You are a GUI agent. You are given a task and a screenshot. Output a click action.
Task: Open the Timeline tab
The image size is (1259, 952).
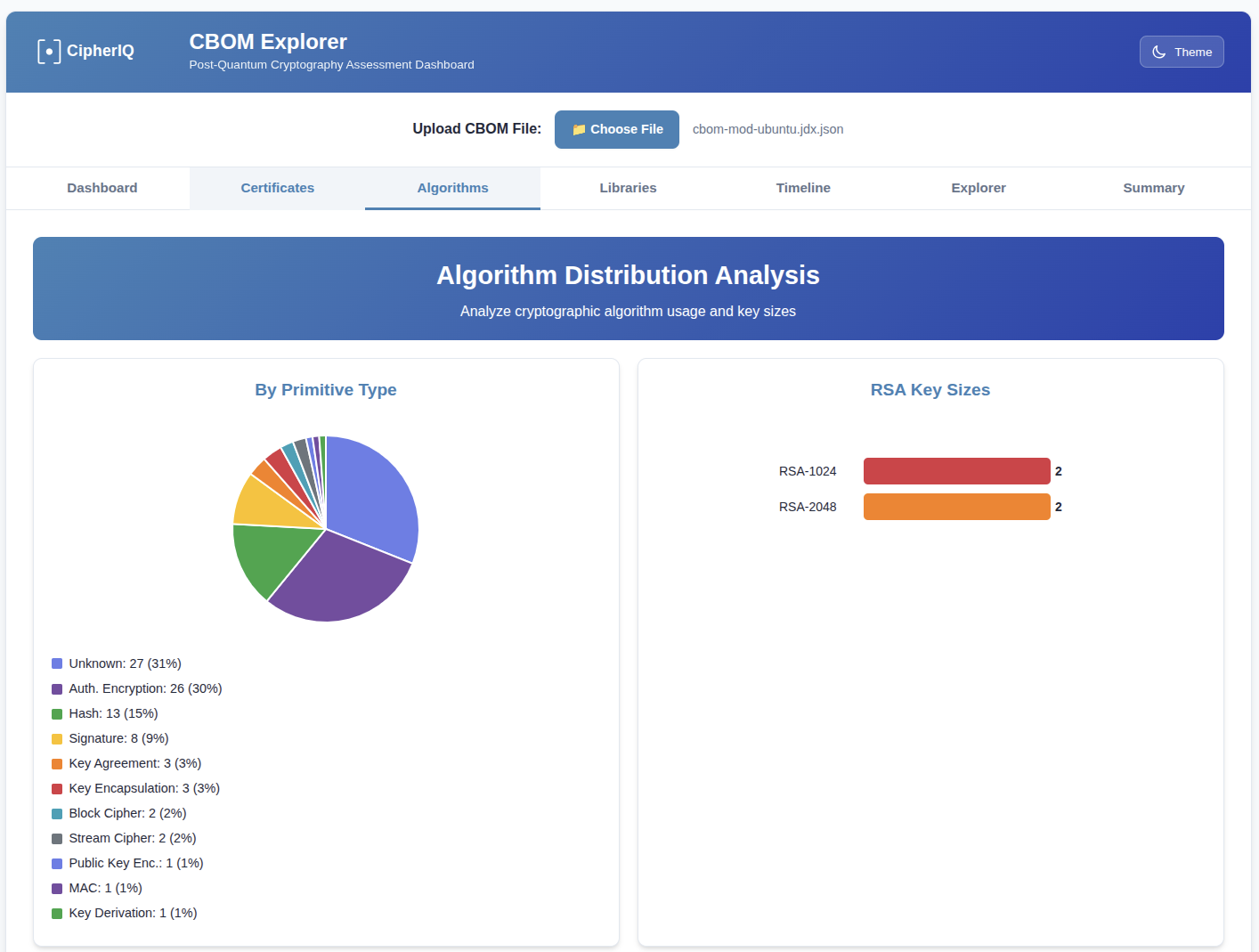pos(803,188)
